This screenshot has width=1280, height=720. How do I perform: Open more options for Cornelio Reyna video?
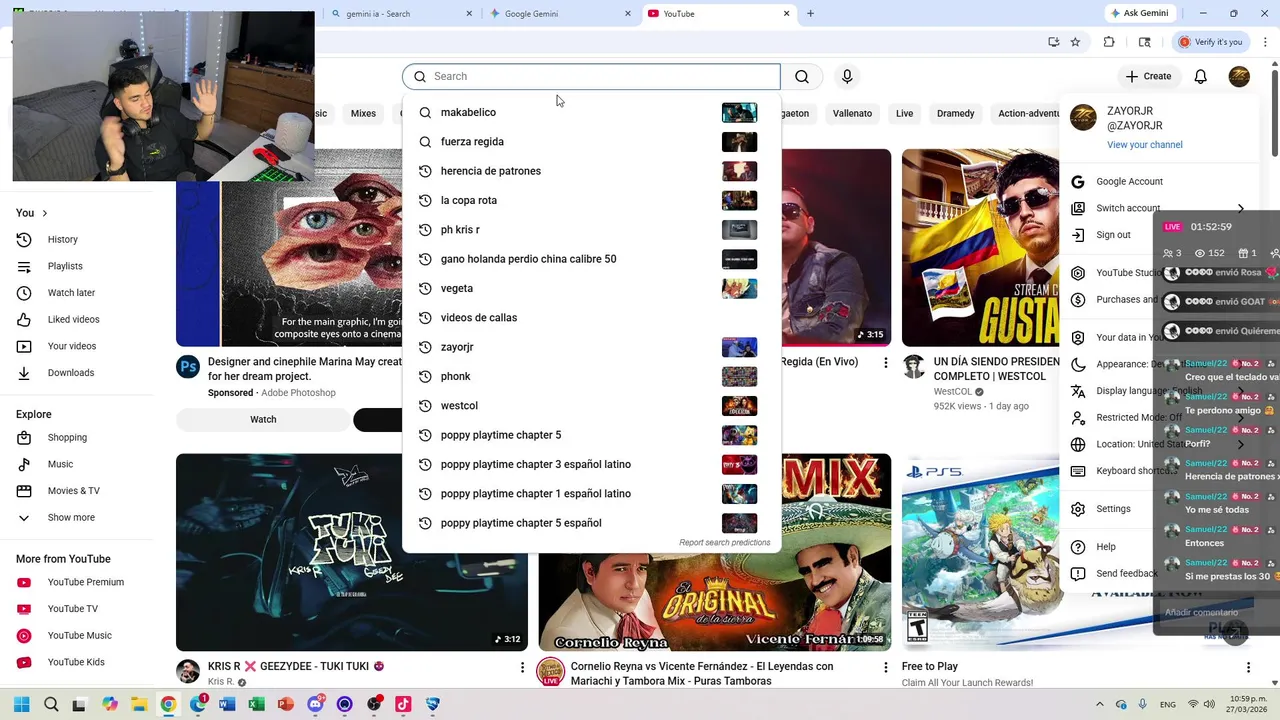885,667
